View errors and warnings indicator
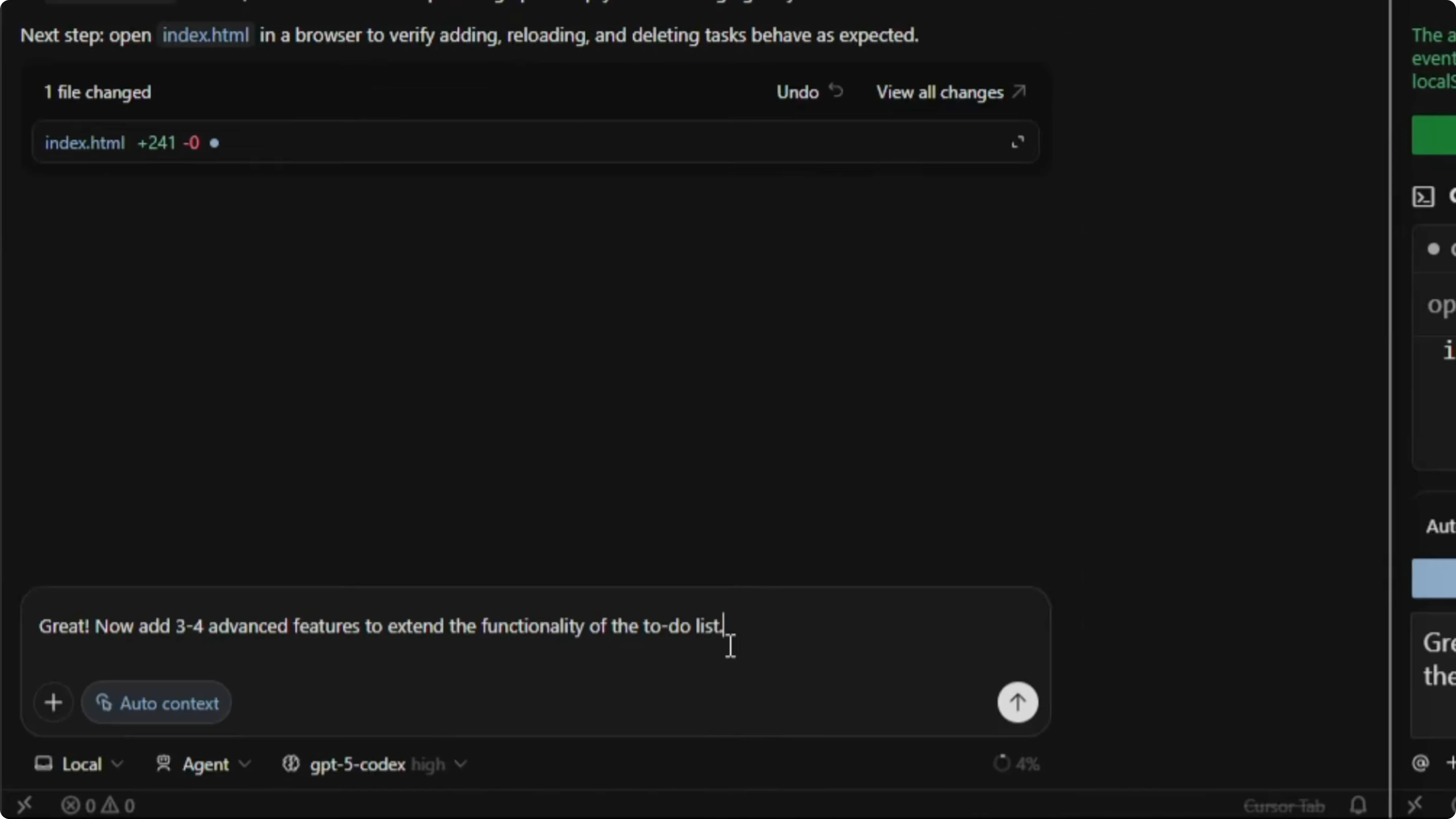 click(99, 805)
